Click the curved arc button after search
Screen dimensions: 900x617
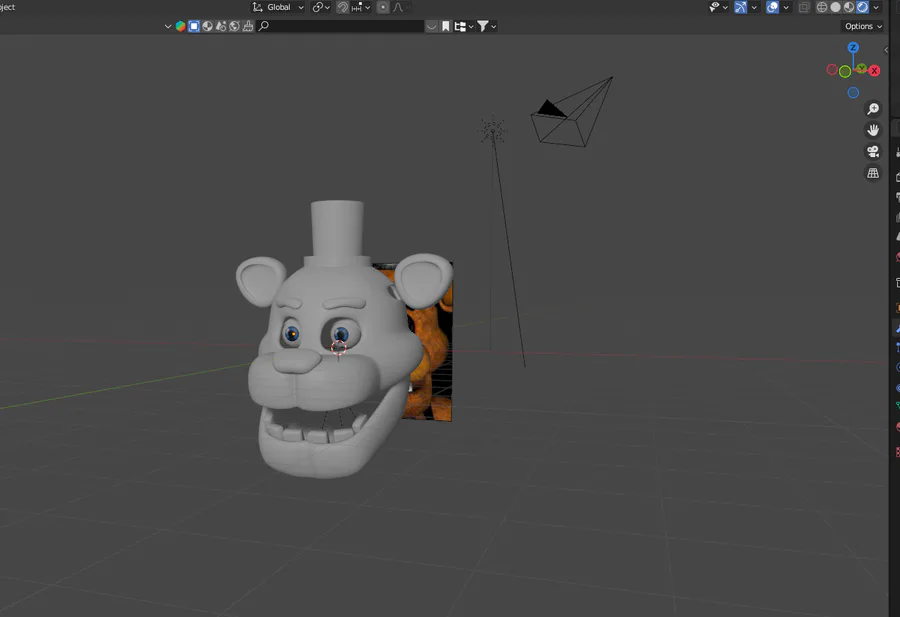pos(431,26)
